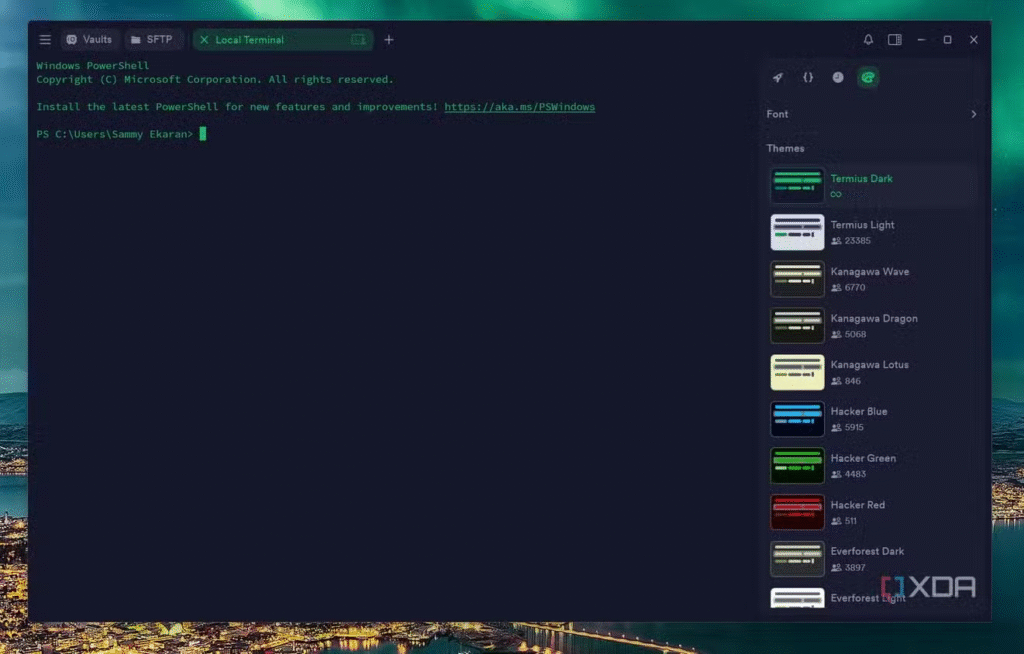
Task: Expand the Font settings chevron
Action: tap(973, 114)
